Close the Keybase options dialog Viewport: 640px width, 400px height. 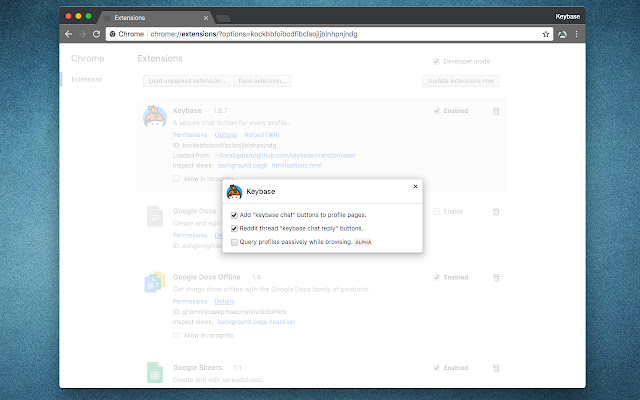416,186
